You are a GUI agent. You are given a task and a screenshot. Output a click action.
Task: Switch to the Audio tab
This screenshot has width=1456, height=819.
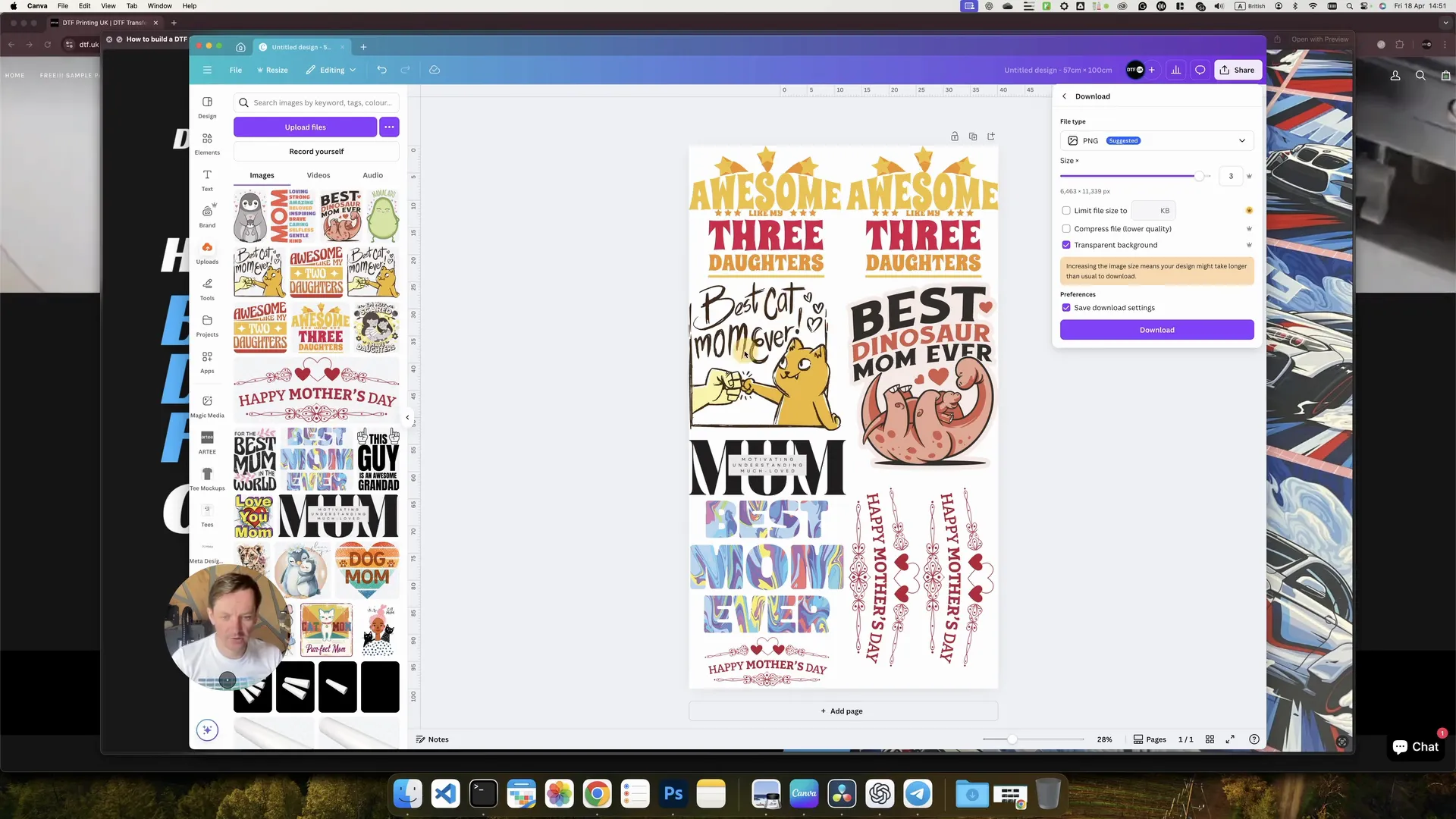click(372, 175)
